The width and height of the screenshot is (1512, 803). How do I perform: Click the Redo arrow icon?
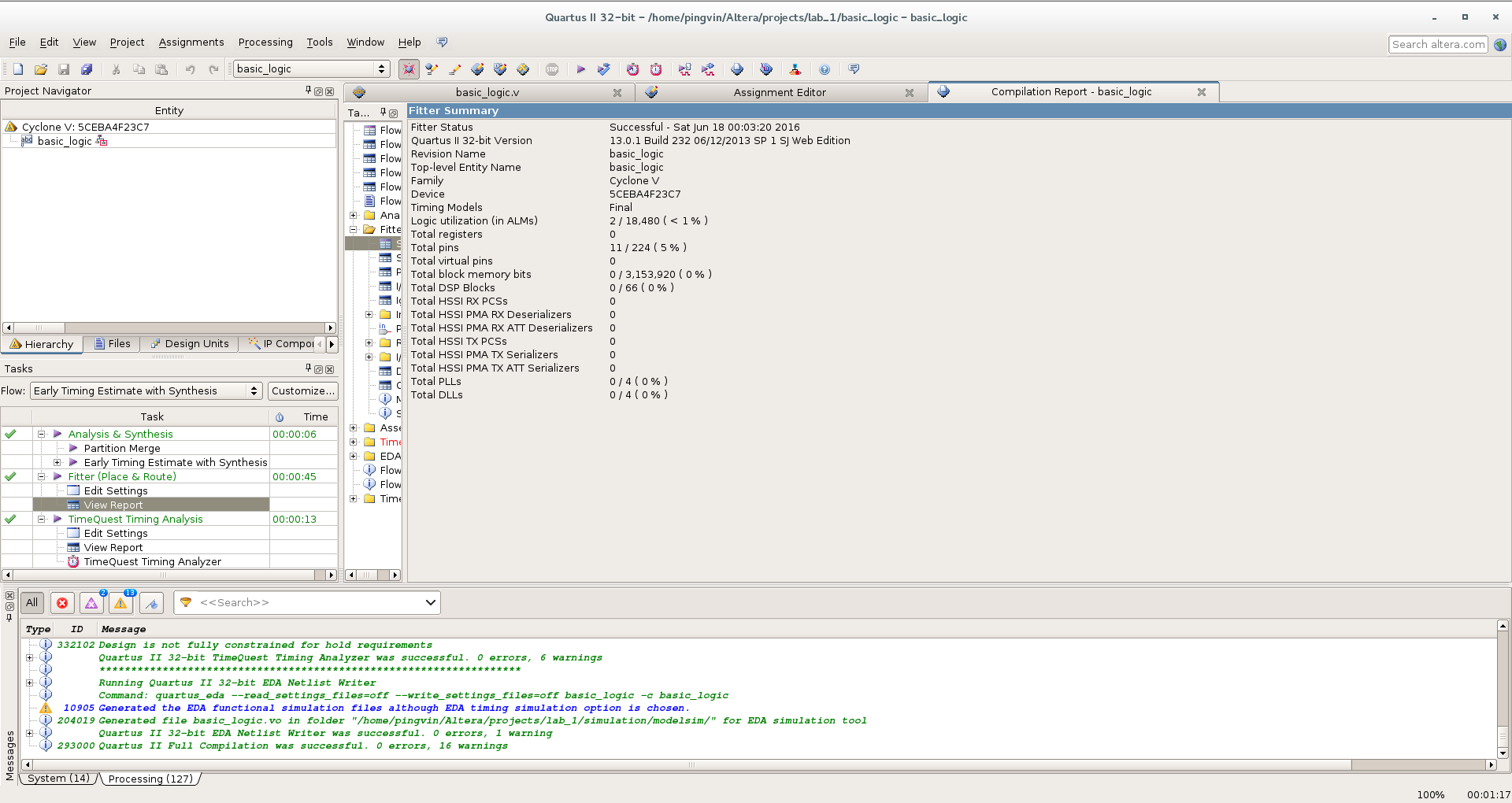click(213, 69)
